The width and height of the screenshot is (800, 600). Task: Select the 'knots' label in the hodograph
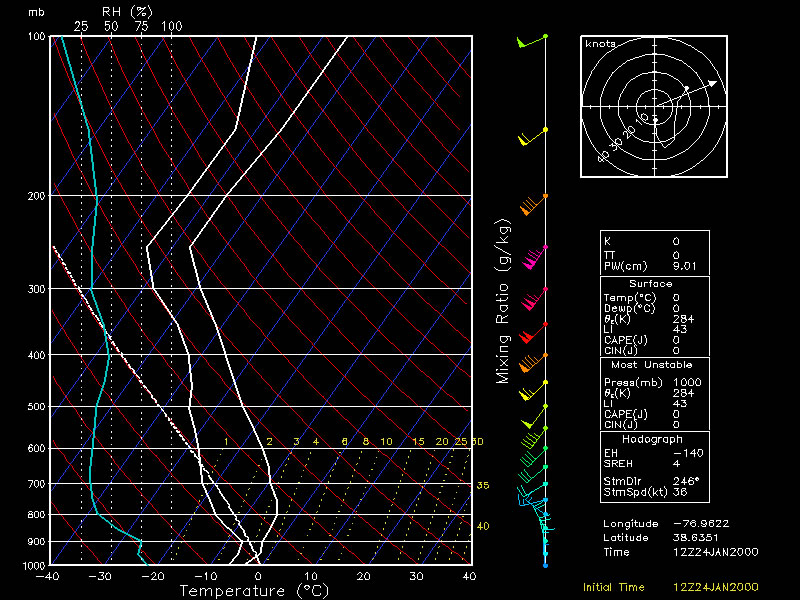coord(600,44)
